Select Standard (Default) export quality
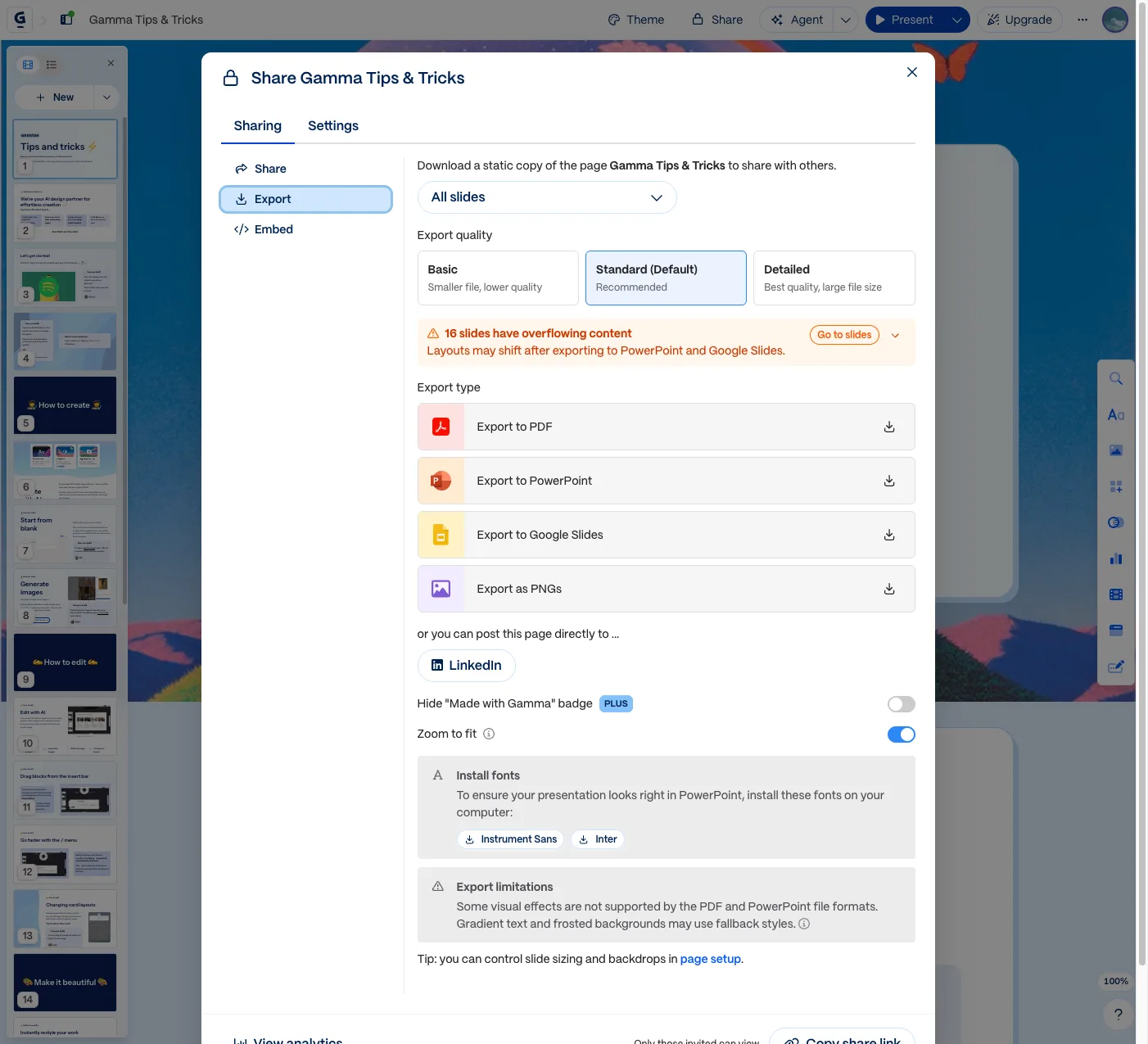1148x1044 pixels. (666, 278)
